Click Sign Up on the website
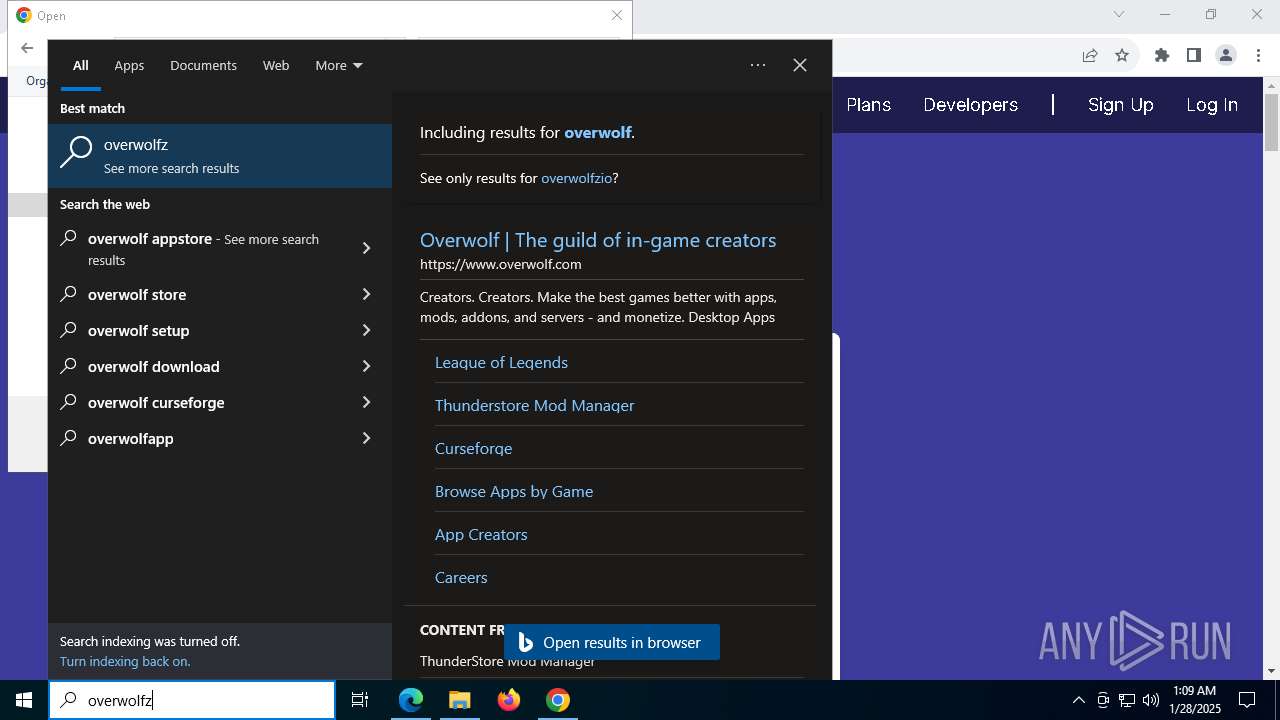This screenshot has width=1280, height=720. [1120, 105]
